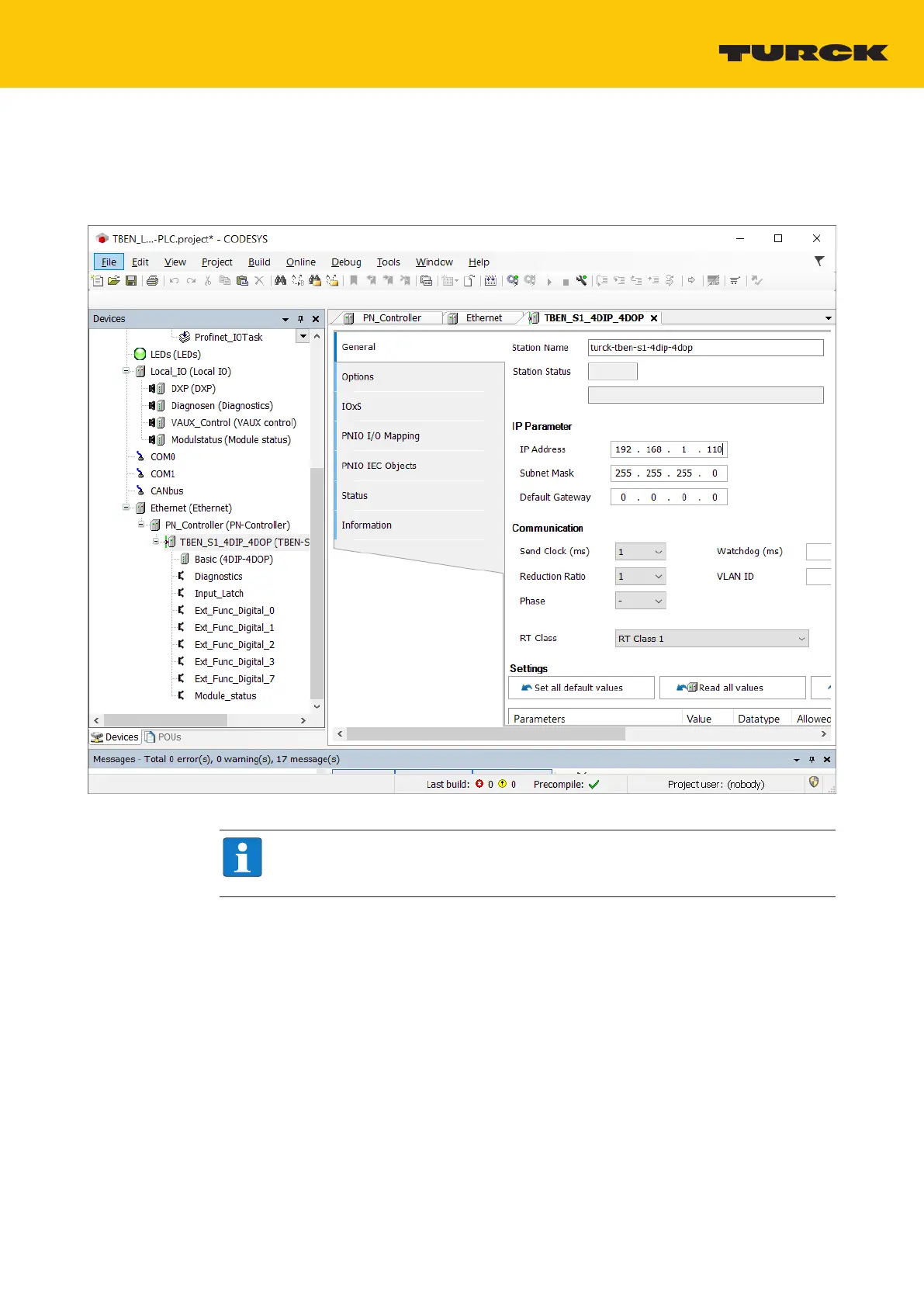The image size is (924, 1307).
Task: Open the Phase dropdown
Action: point(659,601)
